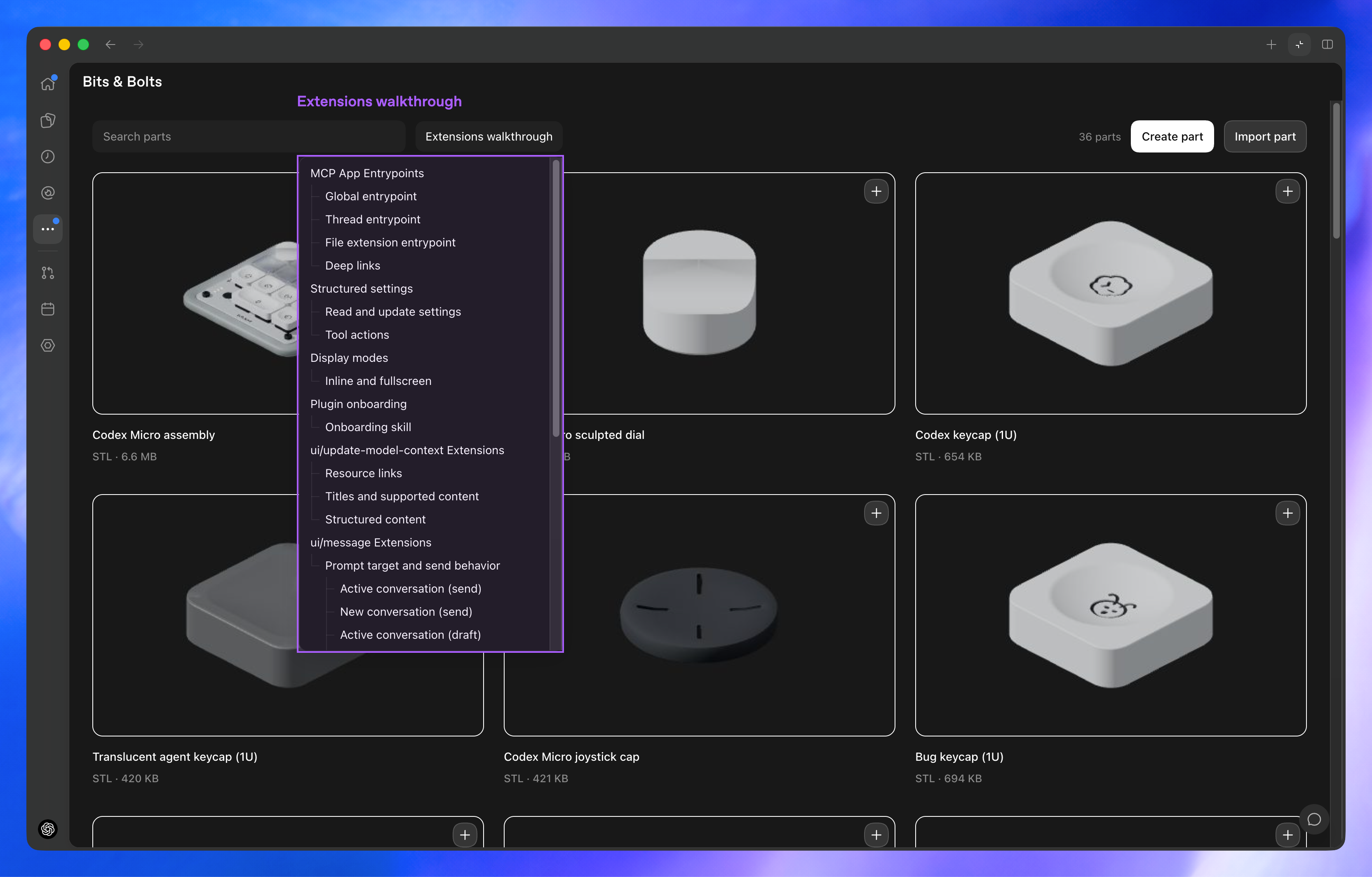Select MCP App Entrypoints heading

click(x=367, y=173)
